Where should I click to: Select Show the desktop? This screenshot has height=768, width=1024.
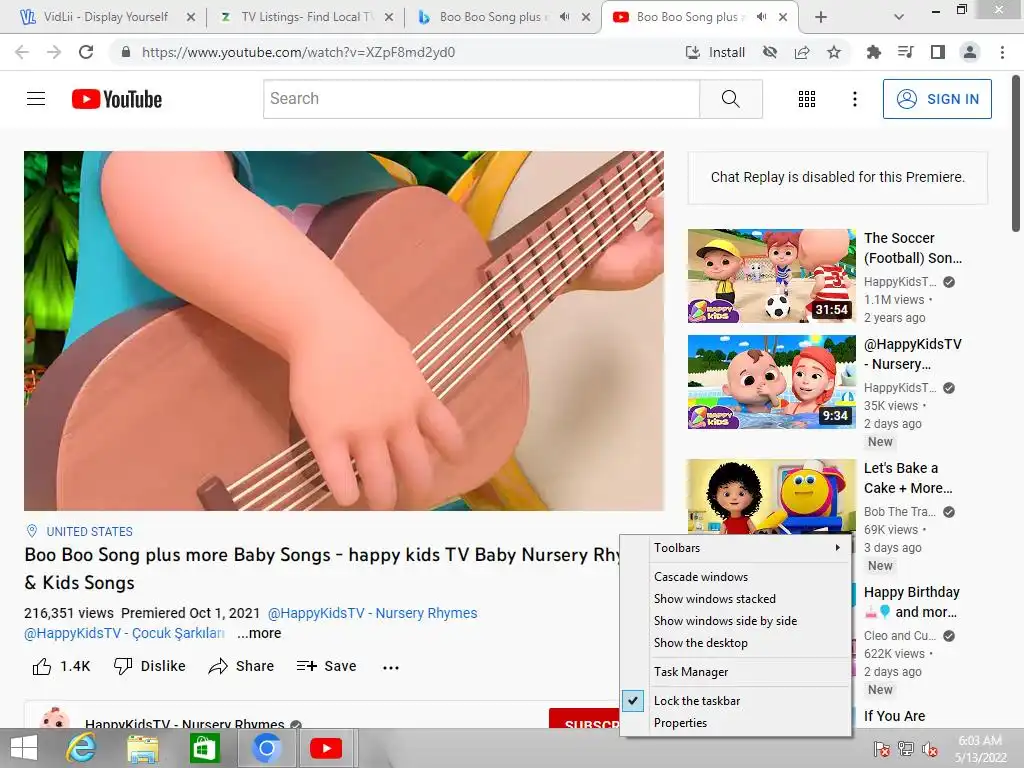coord(736,643)
